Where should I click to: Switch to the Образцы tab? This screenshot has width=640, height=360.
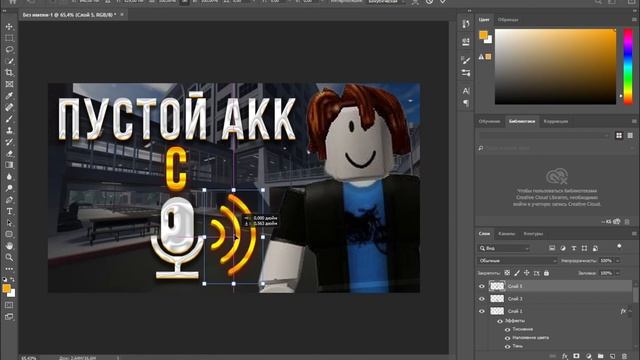(508, 20)
